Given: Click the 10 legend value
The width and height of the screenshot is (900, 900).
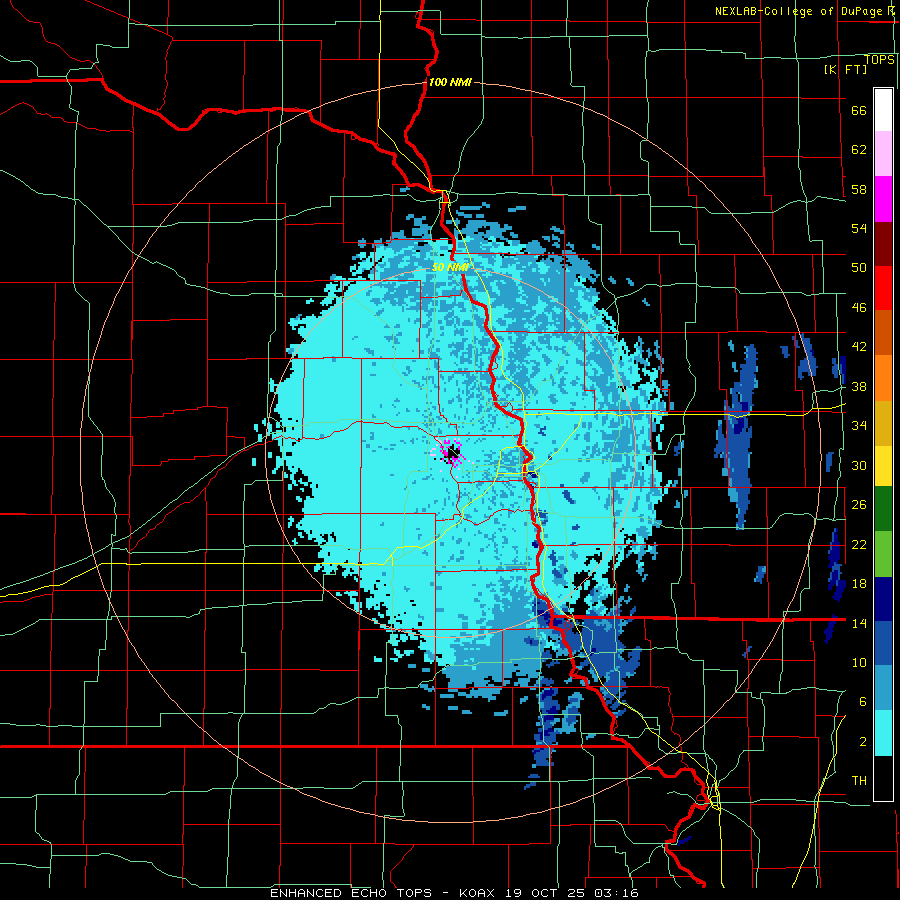Looking at the screenshot, I should (859, 663).
